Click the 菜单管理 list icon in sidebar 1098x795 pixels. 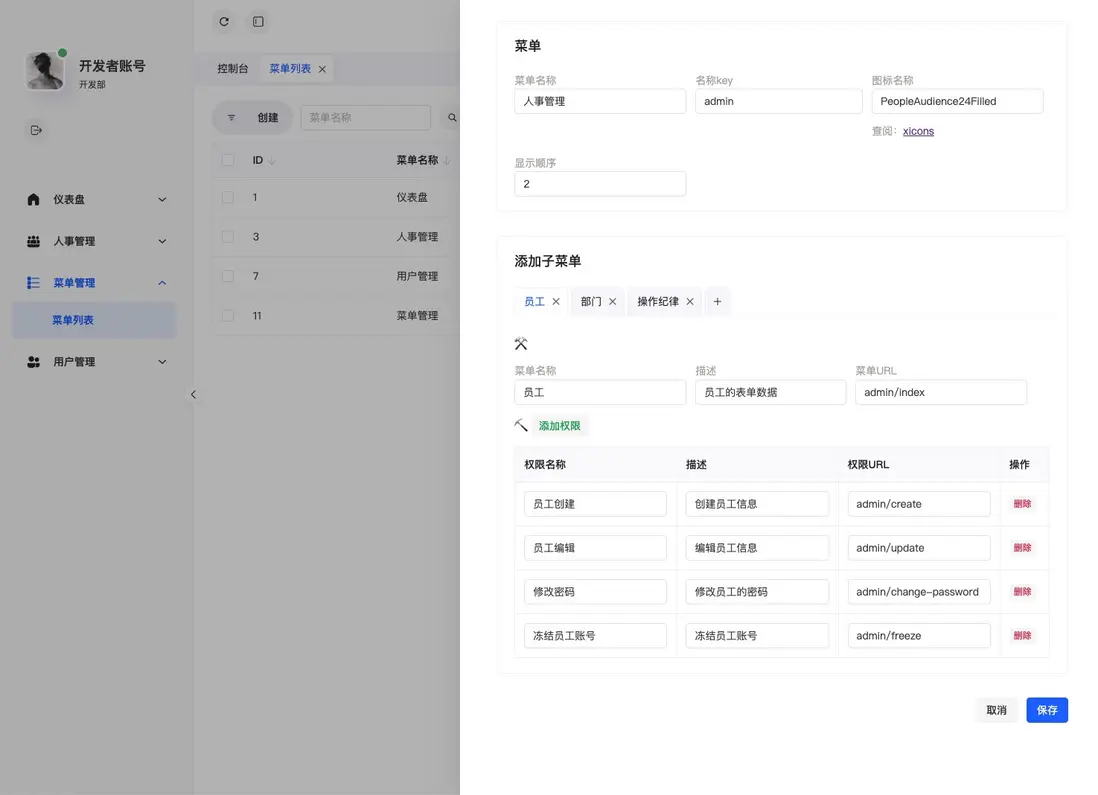[33, 283]
